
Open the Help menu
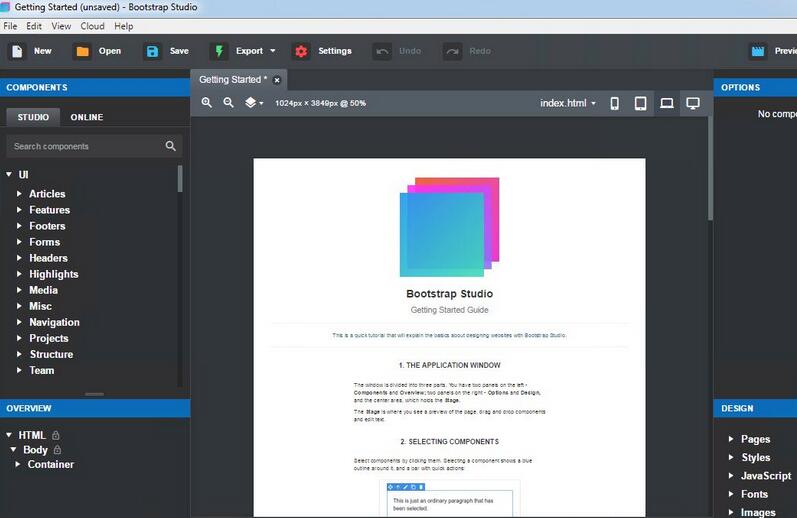(x=124, y=26)
